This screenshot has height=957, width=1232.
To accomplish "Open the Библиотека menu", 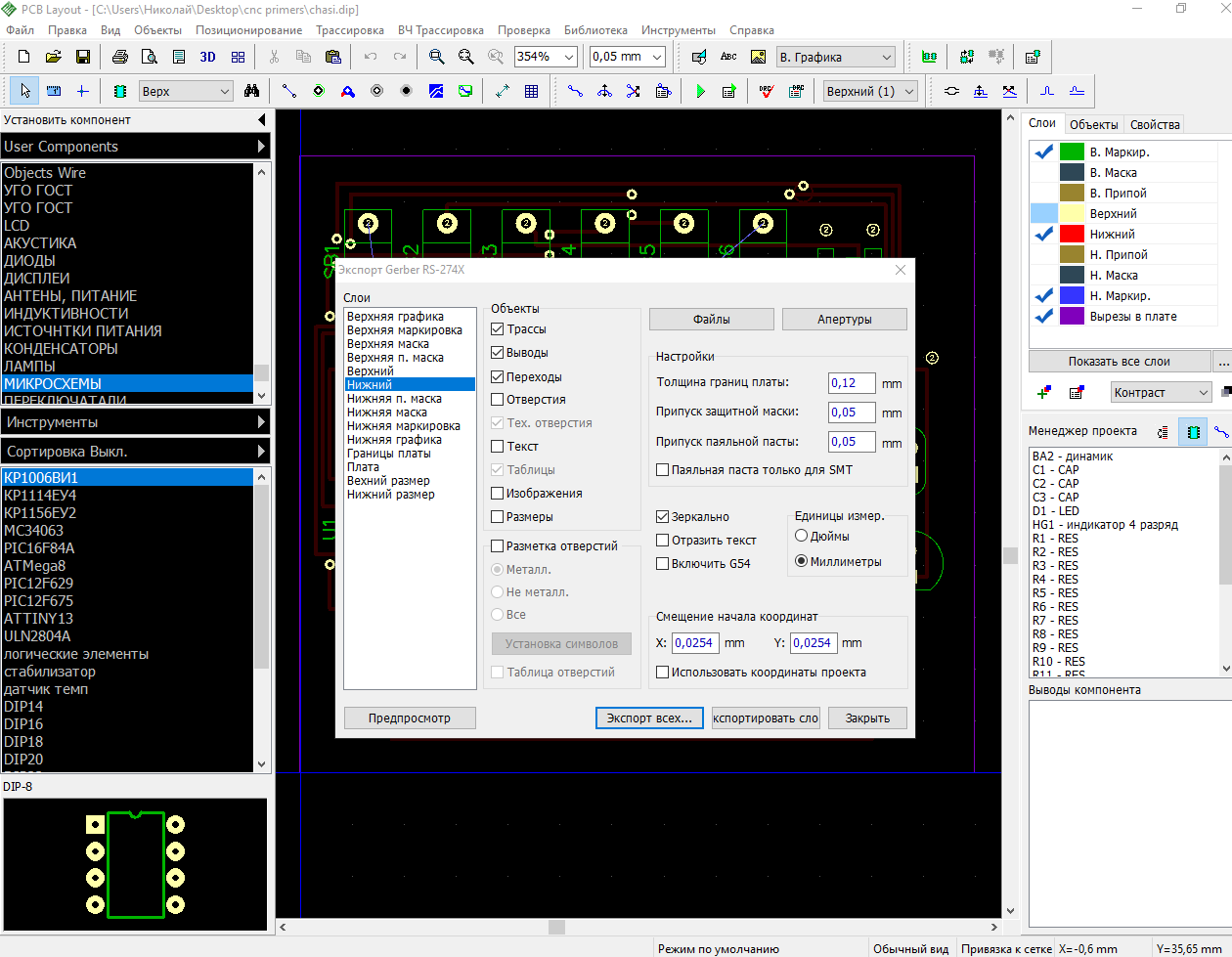I will (595, 30).
